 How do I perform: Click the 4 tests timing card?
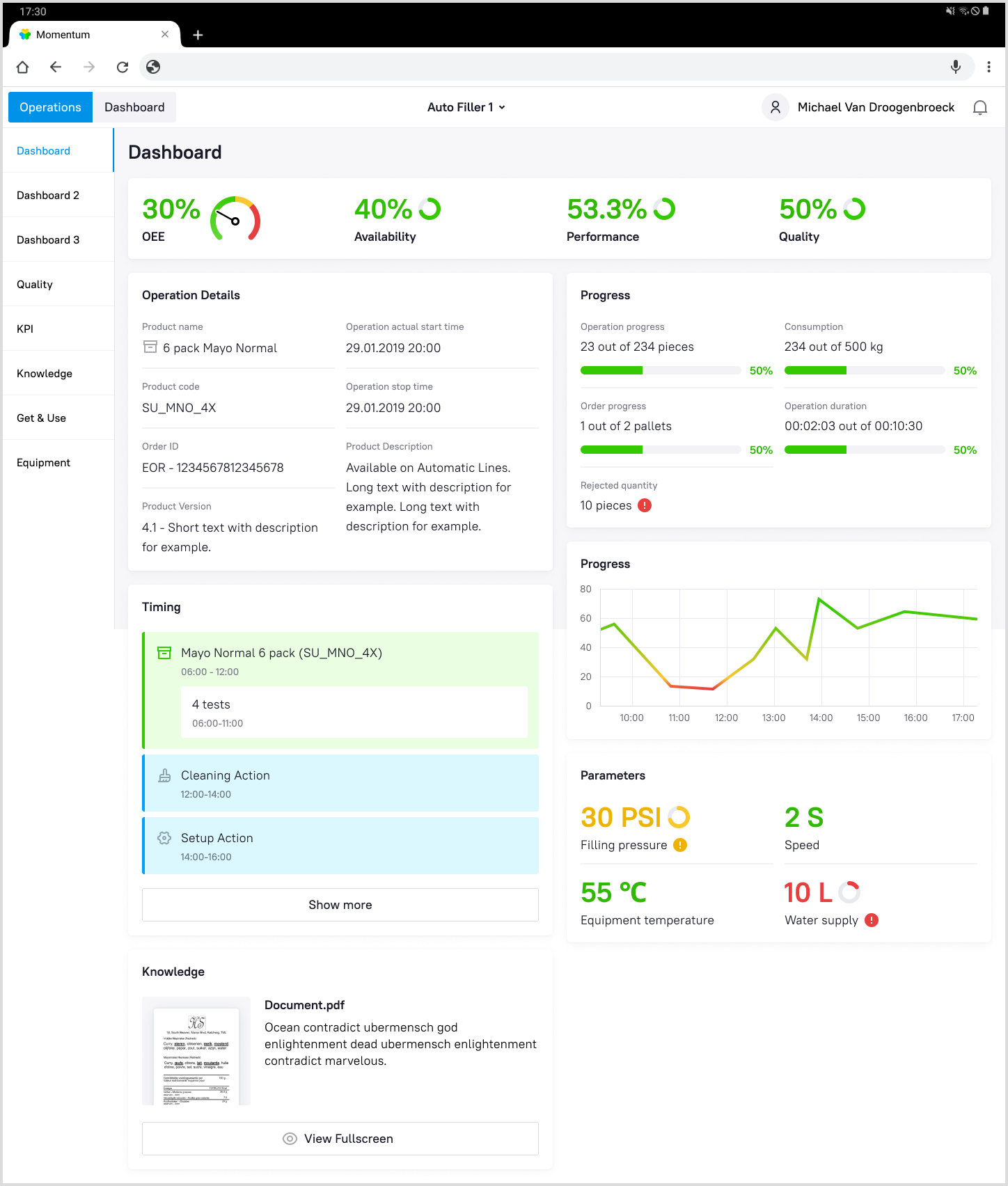[354, 712]
